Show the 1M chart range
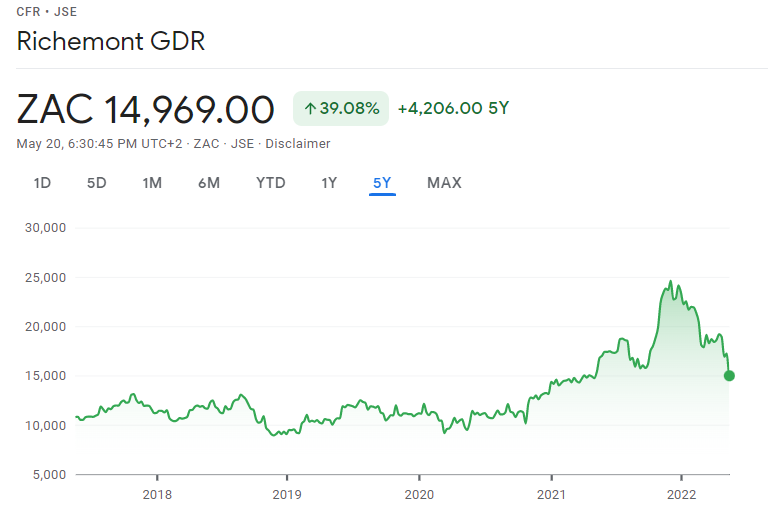 (152, 183)
